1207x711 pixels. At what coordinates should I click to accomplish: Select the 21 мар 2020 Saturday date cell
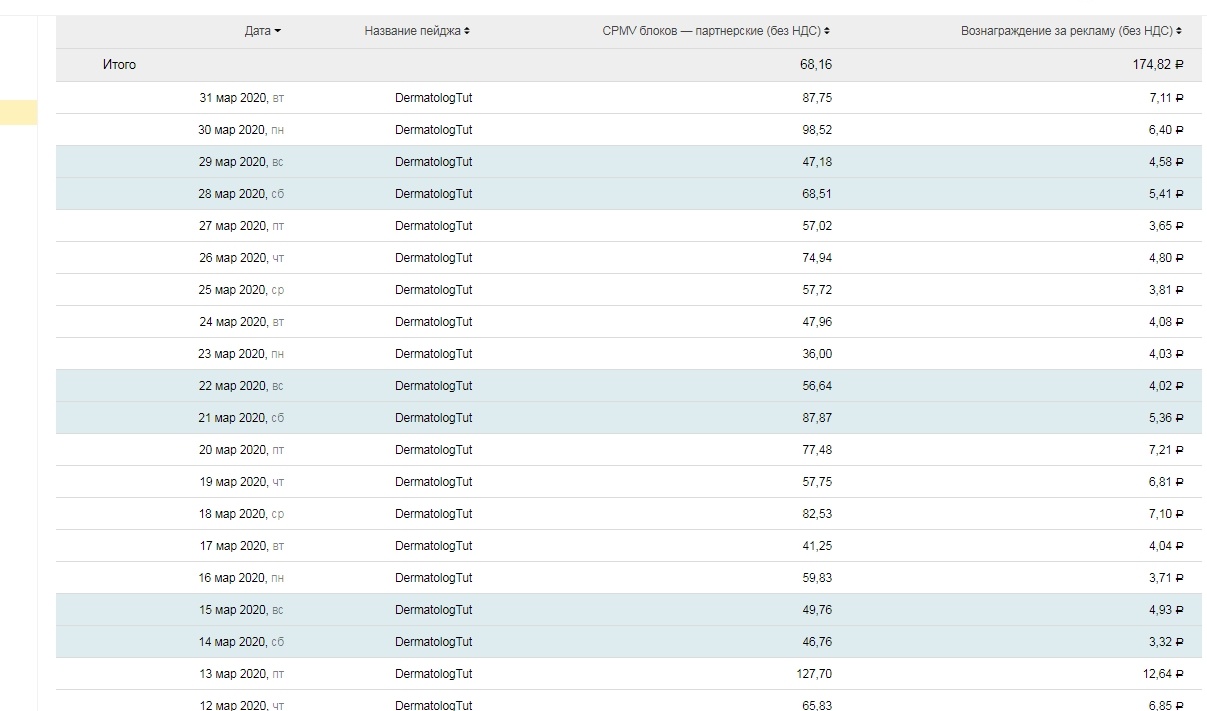(x=241, y=418)
